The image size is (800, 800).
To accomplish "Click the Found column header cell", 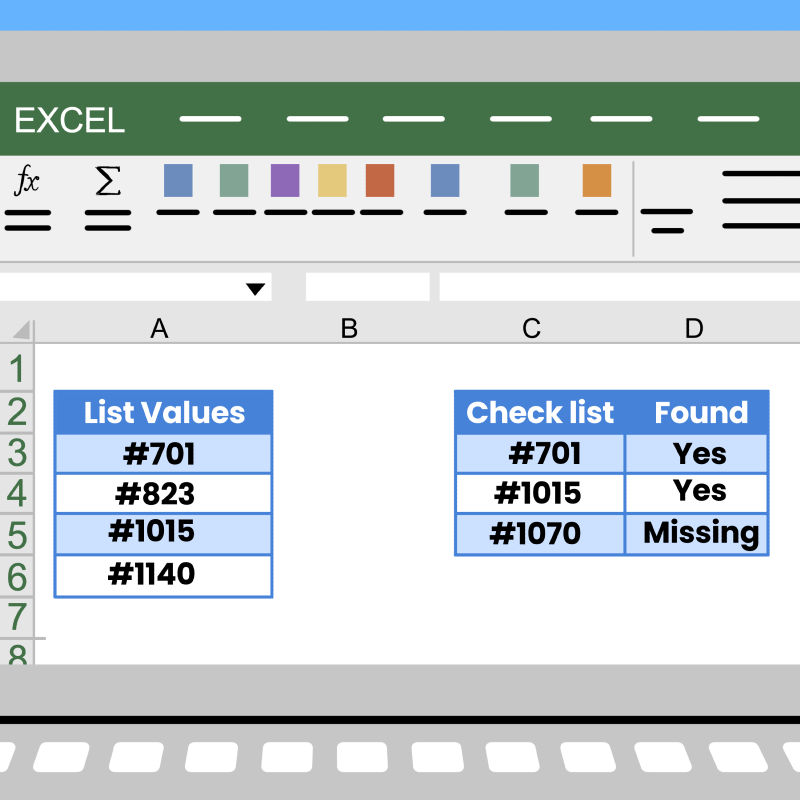I will 699,412.
